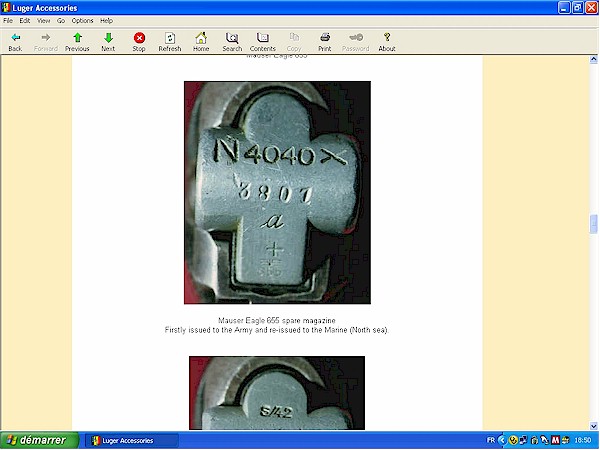
Task: Close the Luger Accessories window
Action: [592, 8]
